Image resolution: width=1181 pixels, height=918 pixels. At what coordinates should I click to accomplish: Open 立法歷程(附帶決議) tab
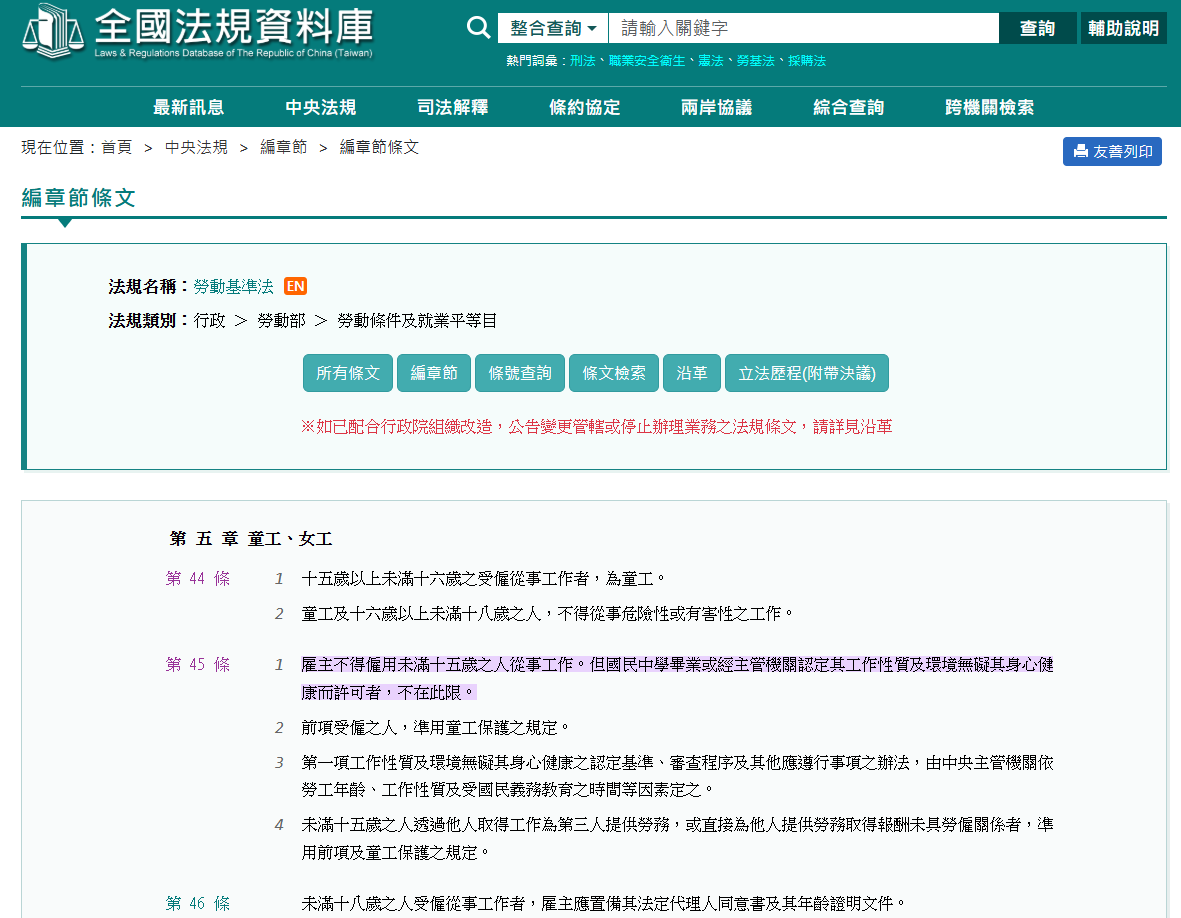point(806,373)
